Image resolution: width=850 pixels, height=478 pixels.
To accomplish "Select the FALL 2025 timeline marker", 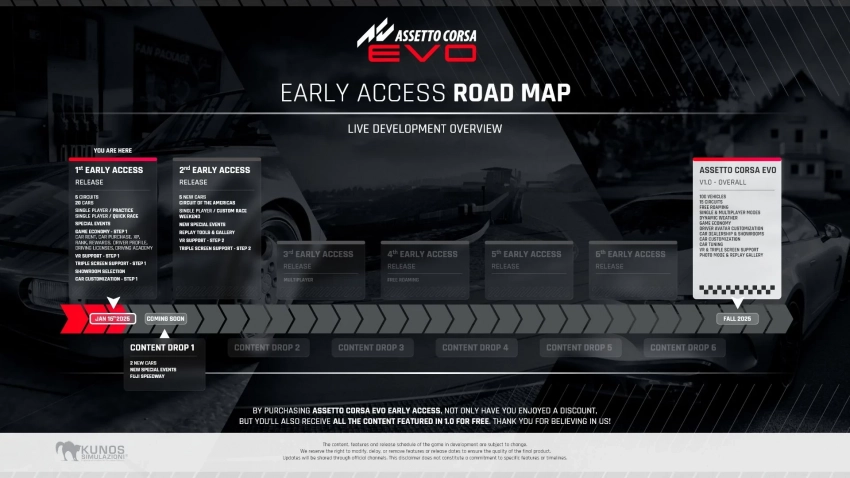I will click(x=738, y=319).
